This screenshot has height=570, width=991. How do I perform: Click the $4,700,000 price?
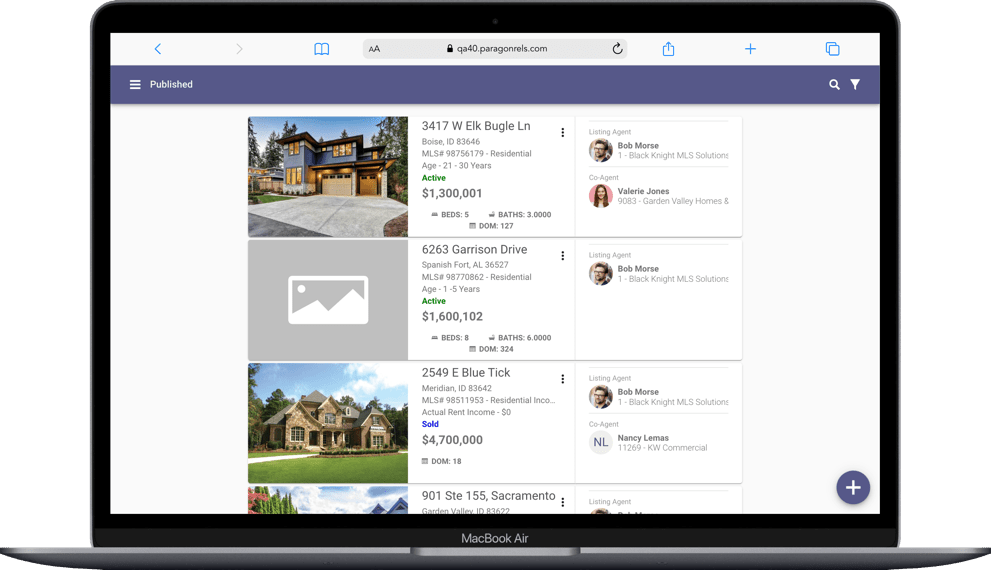pyautogui.click(x=453, y=440)
